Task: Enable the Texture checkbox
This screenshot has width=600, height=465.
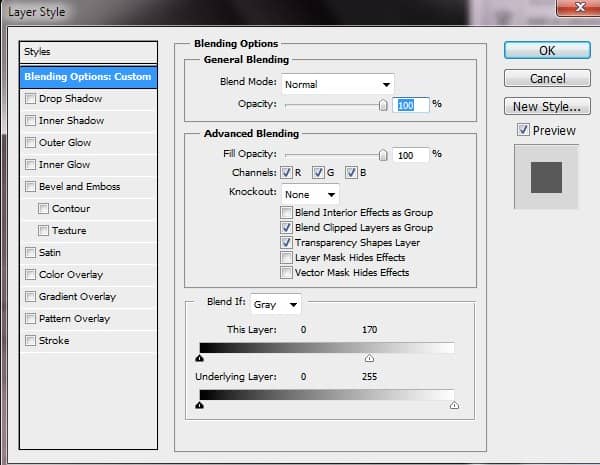Action: point(44,231)
